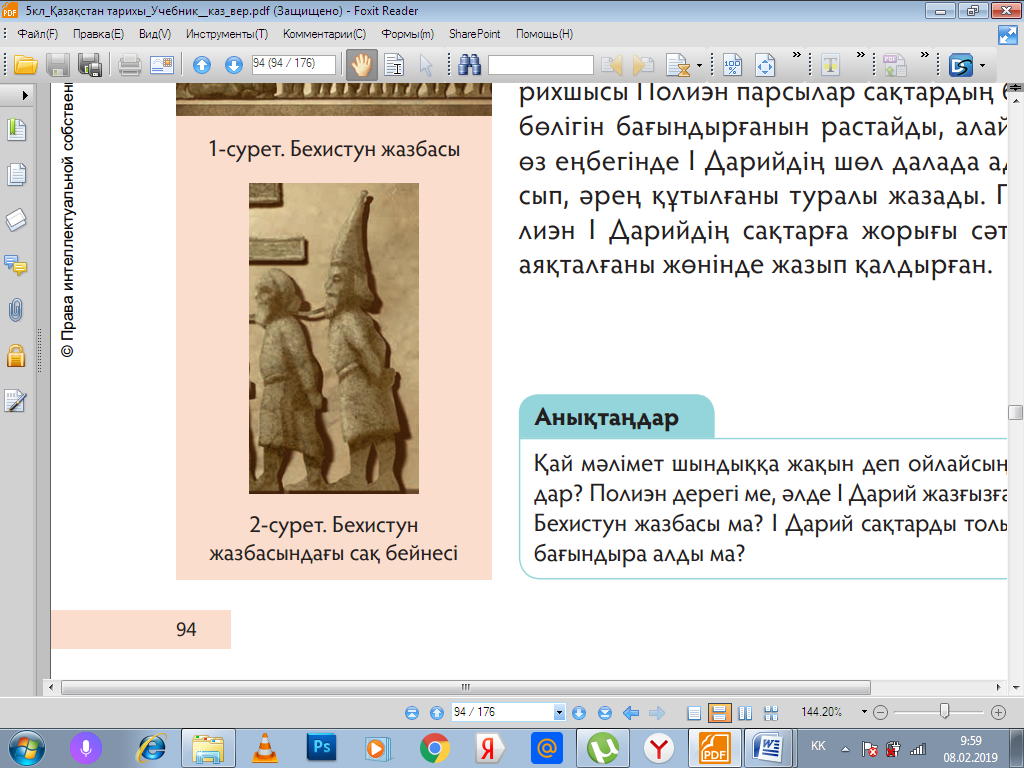Open the Bookmarks side panel
This screenshot has width=1024, height=768.
(x=16, y=130)
